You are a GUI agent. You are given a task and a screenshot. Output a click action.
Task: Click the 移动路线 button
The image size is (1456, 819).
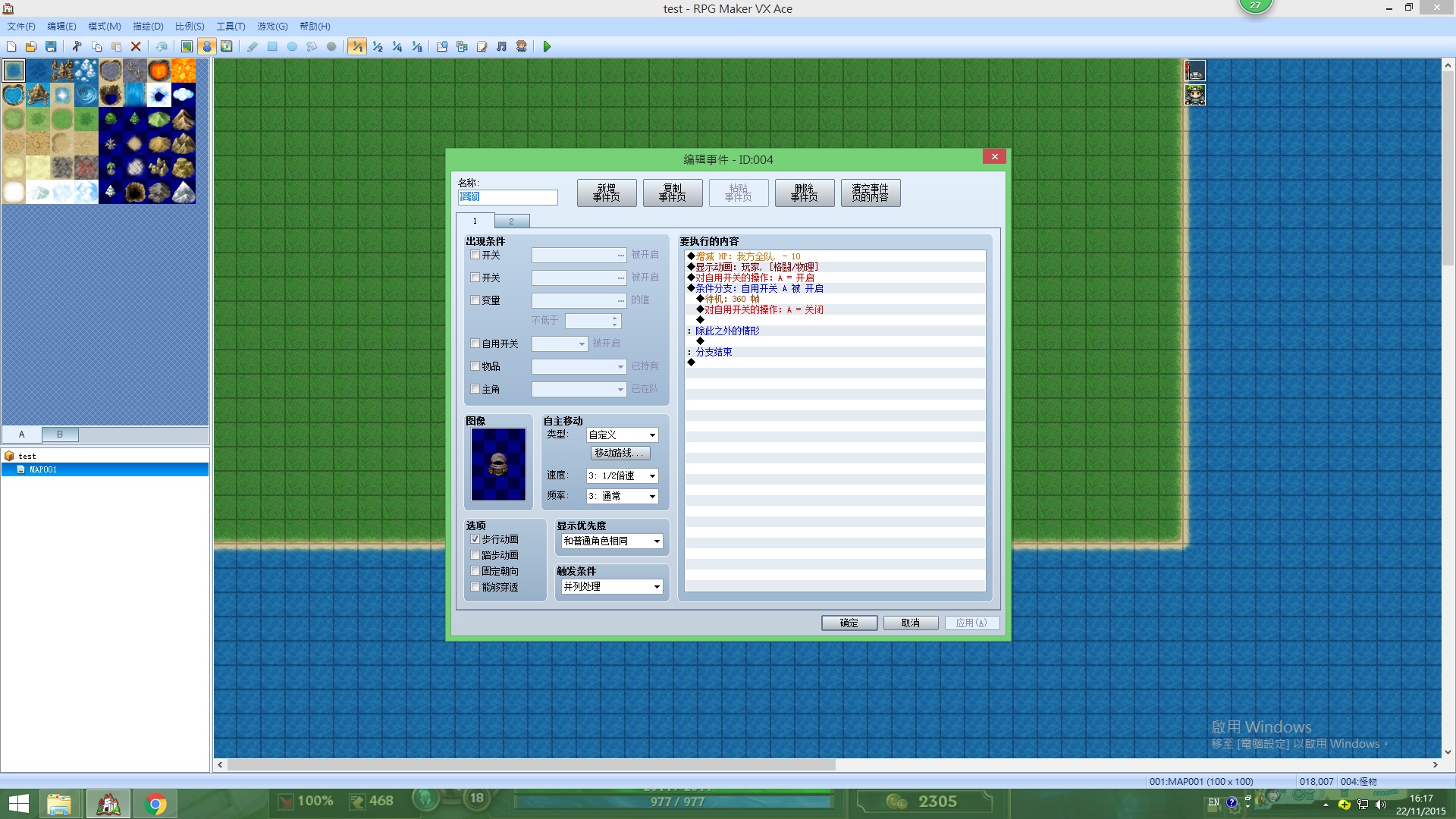[620, 453]
